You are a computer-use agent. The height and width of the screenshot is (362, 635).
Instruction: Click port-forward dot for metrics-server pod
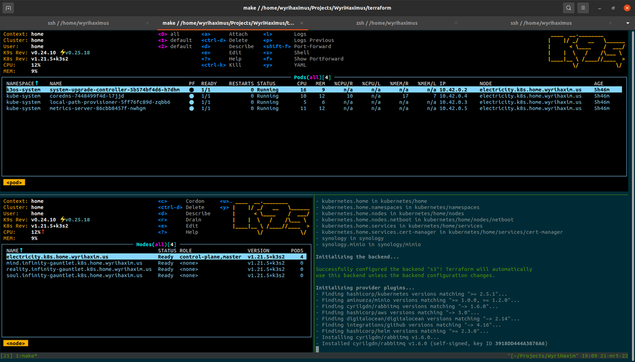click(x=192, y=108)
